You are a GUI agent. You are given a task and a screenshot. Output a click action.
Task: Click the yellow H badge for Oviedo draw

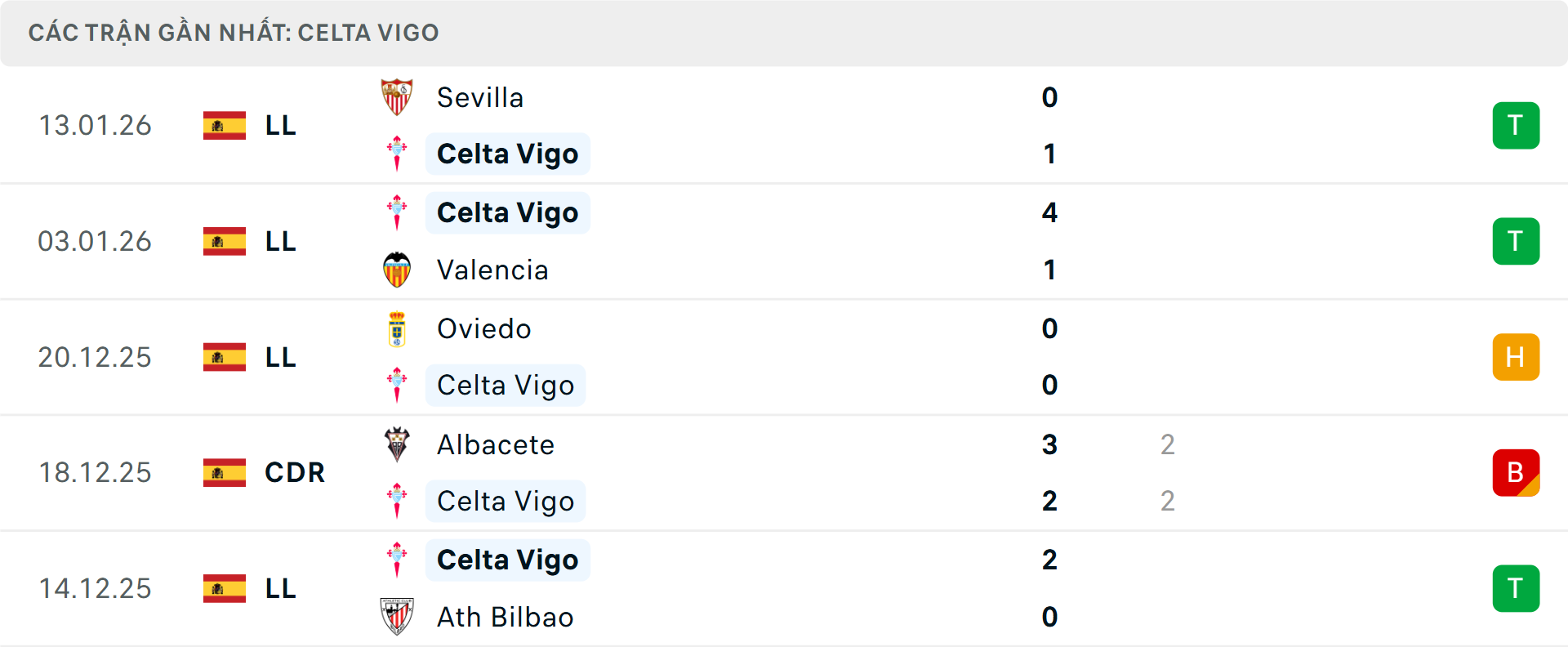pos(1516,356)
